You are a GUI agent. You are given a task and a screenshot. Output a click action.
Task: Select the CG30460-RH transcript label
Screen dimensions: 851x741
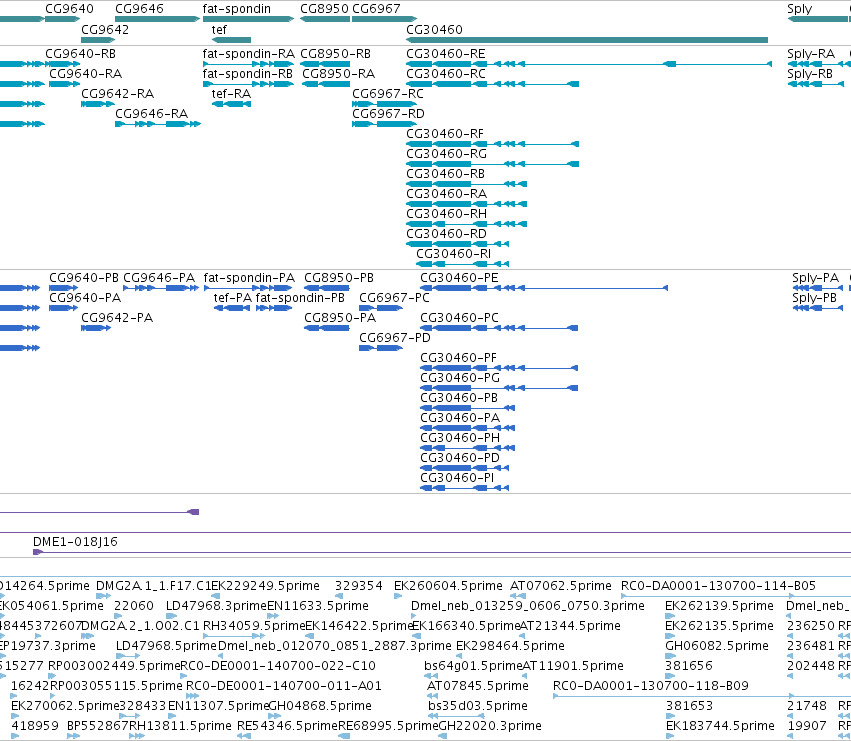(x=446, y=214)
